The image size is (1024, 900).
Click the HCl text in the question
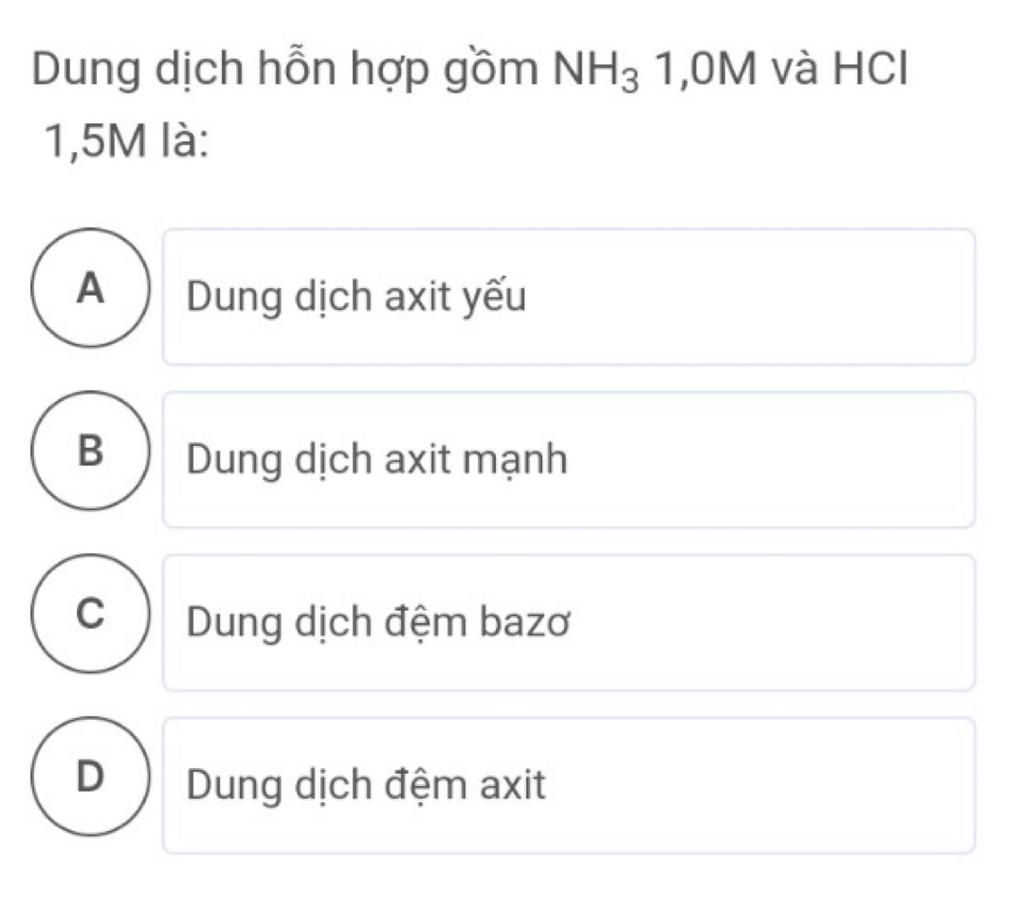tap(870, 69)
